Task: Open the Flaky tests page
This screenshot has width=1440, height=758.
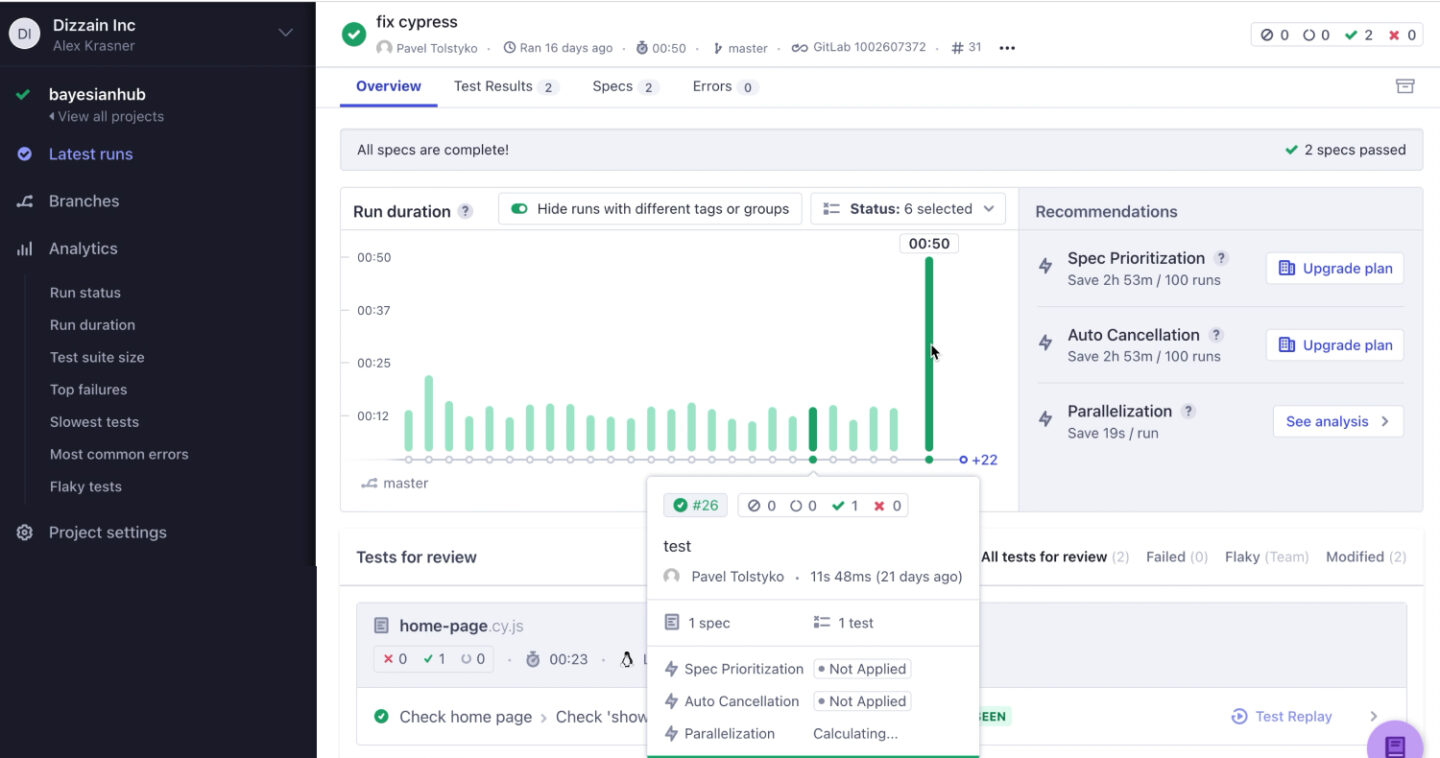Action: (x=86, y=487)
